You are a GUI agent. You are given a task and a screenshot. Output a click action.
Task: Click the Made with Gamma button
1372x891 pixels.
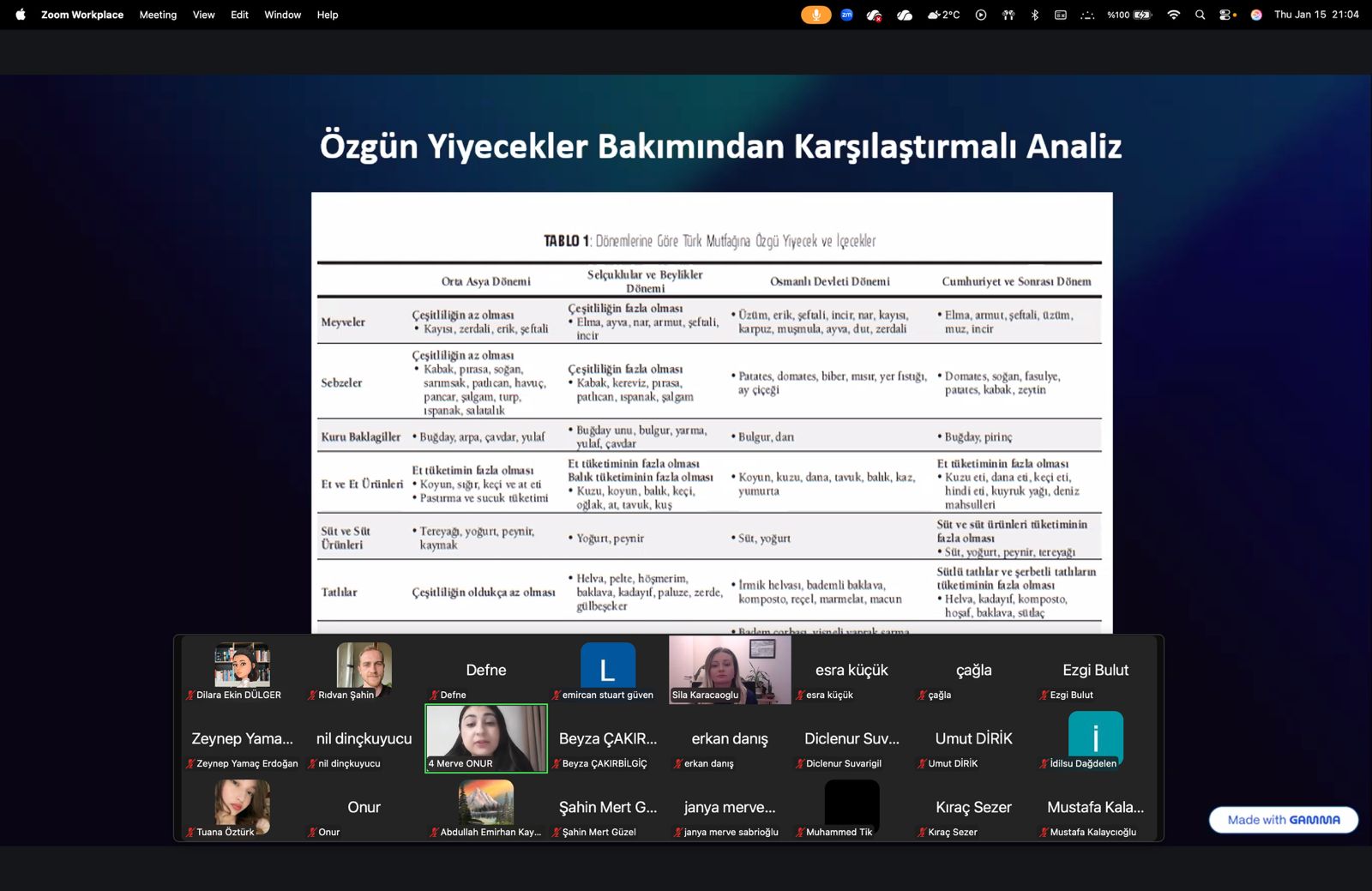tap(1283, 820)
